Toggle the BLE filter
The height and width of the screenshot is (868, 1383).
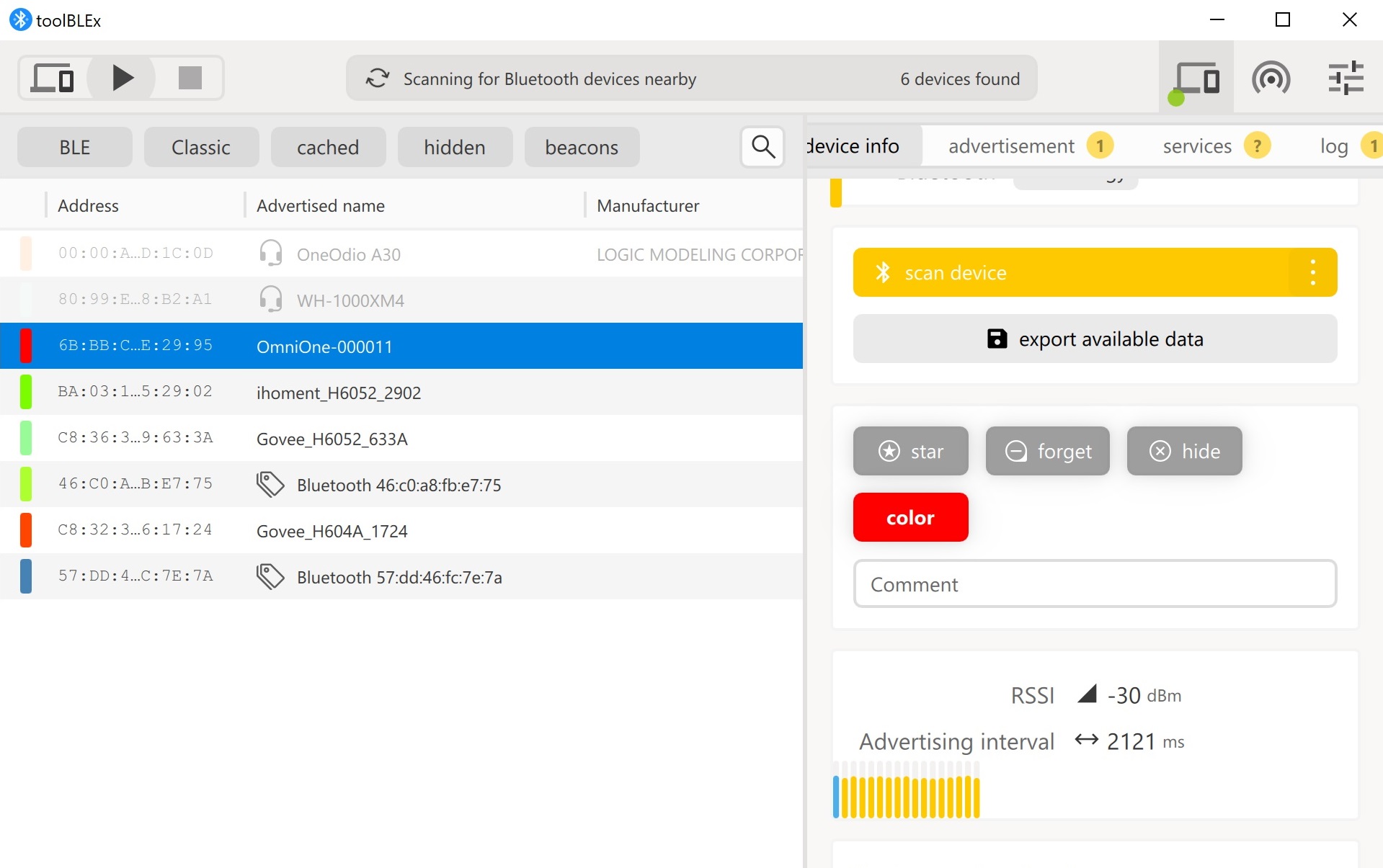pyautogui.click(x=75, y=147)
